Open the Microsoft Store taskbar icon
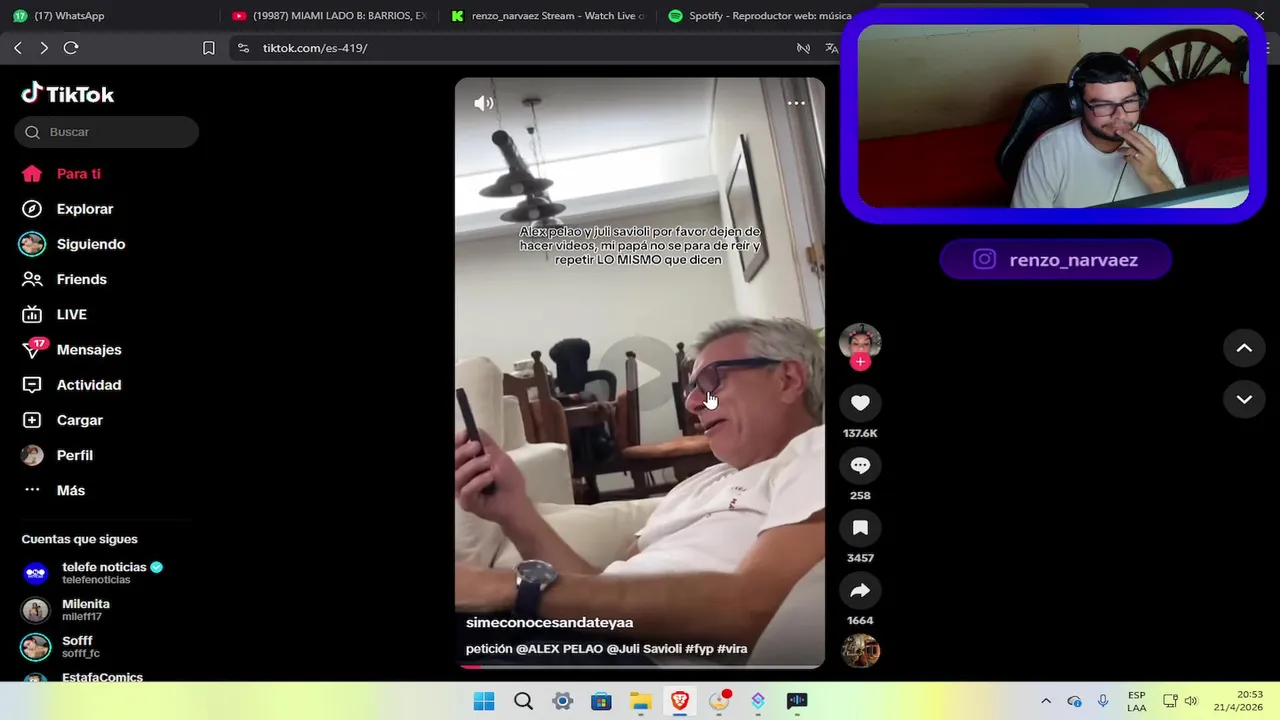This screenshot has width=1280, height=720. click(601, 701)
